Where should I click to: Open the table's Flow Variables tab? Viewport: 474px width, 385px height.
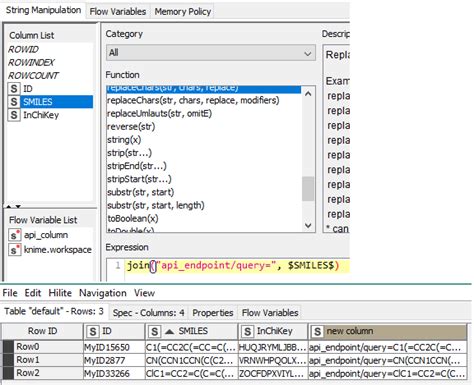270,313
